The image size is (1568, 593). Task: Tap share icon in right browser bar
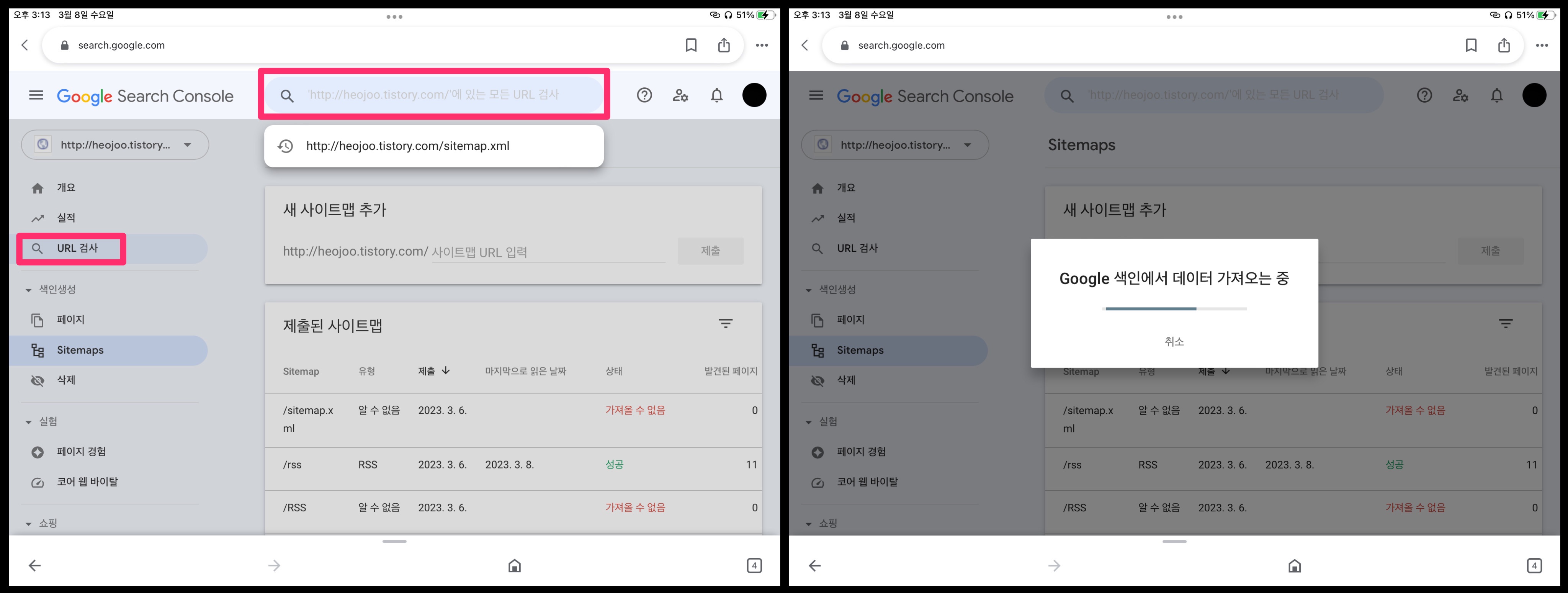tap(1504, 45)
